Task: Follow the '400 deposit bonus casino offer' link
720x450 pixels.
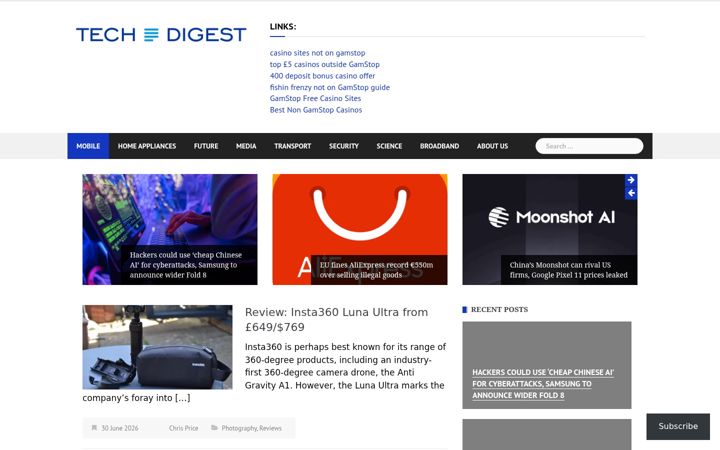Action: (322, 76)
